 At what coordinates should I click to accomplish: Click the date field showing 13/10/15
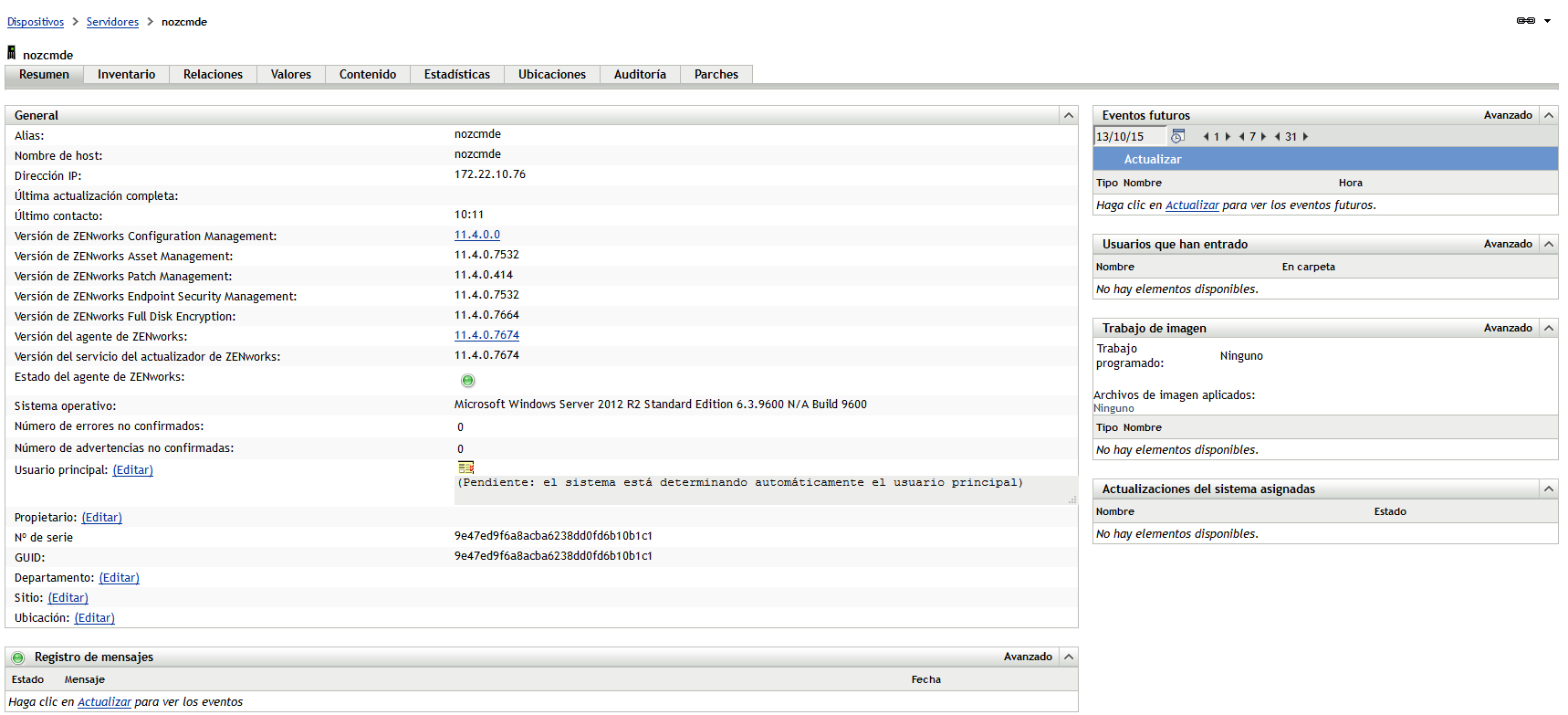[x=1129, y=137]
